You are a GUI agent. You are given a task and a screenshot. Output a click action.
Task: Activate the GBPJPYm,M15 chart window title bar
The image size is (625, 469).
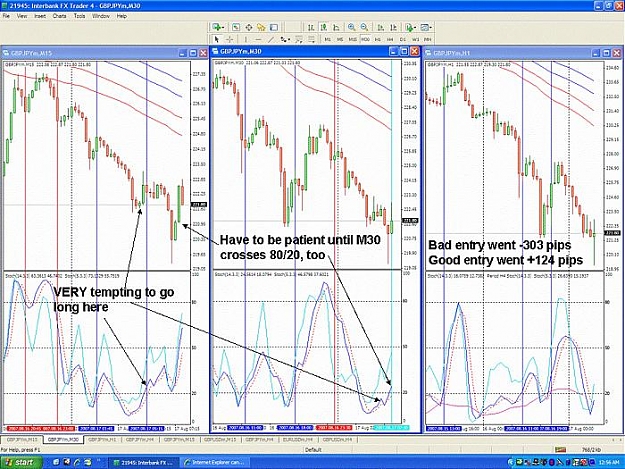(x=90, y=53)
